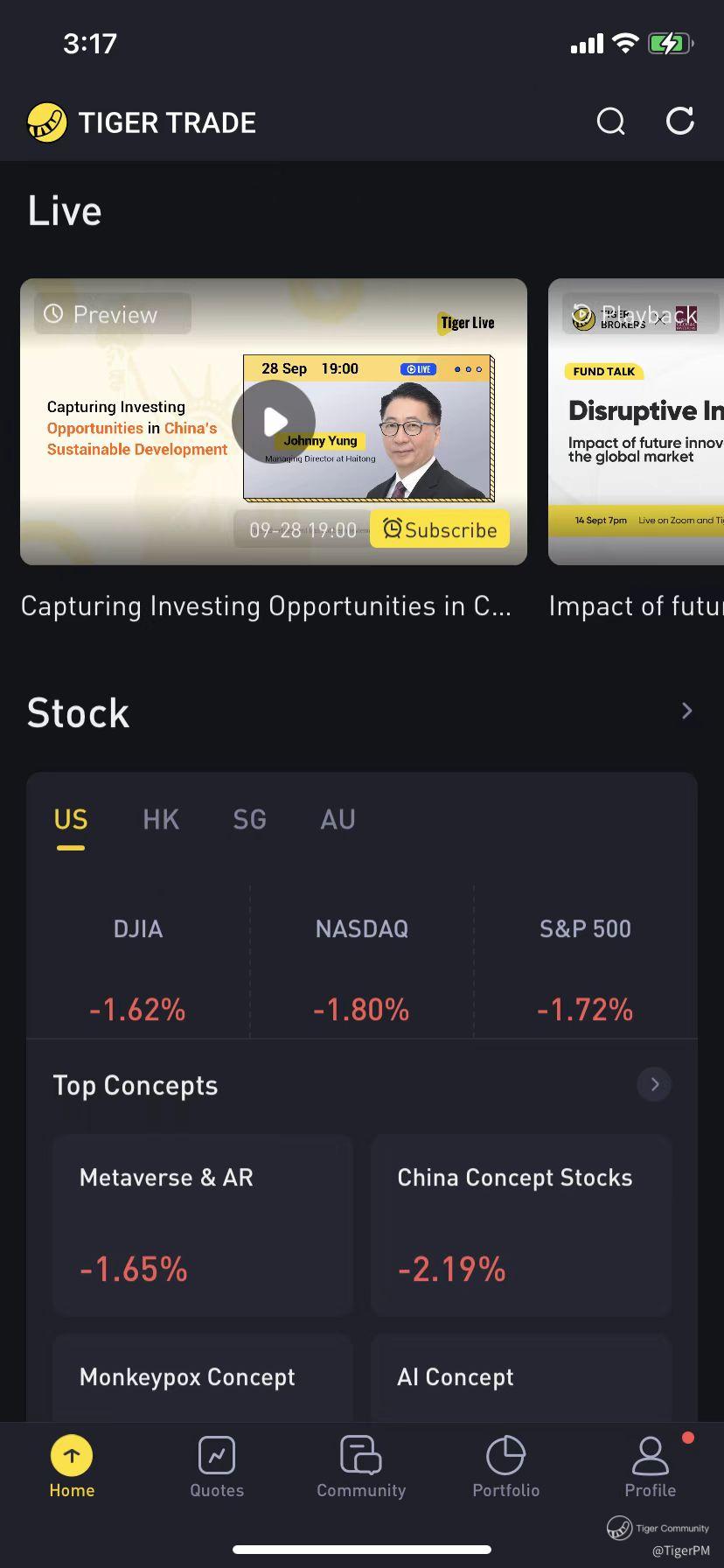Open the Quotes chart icon

pyautogui.click(x=217, y=1456)
